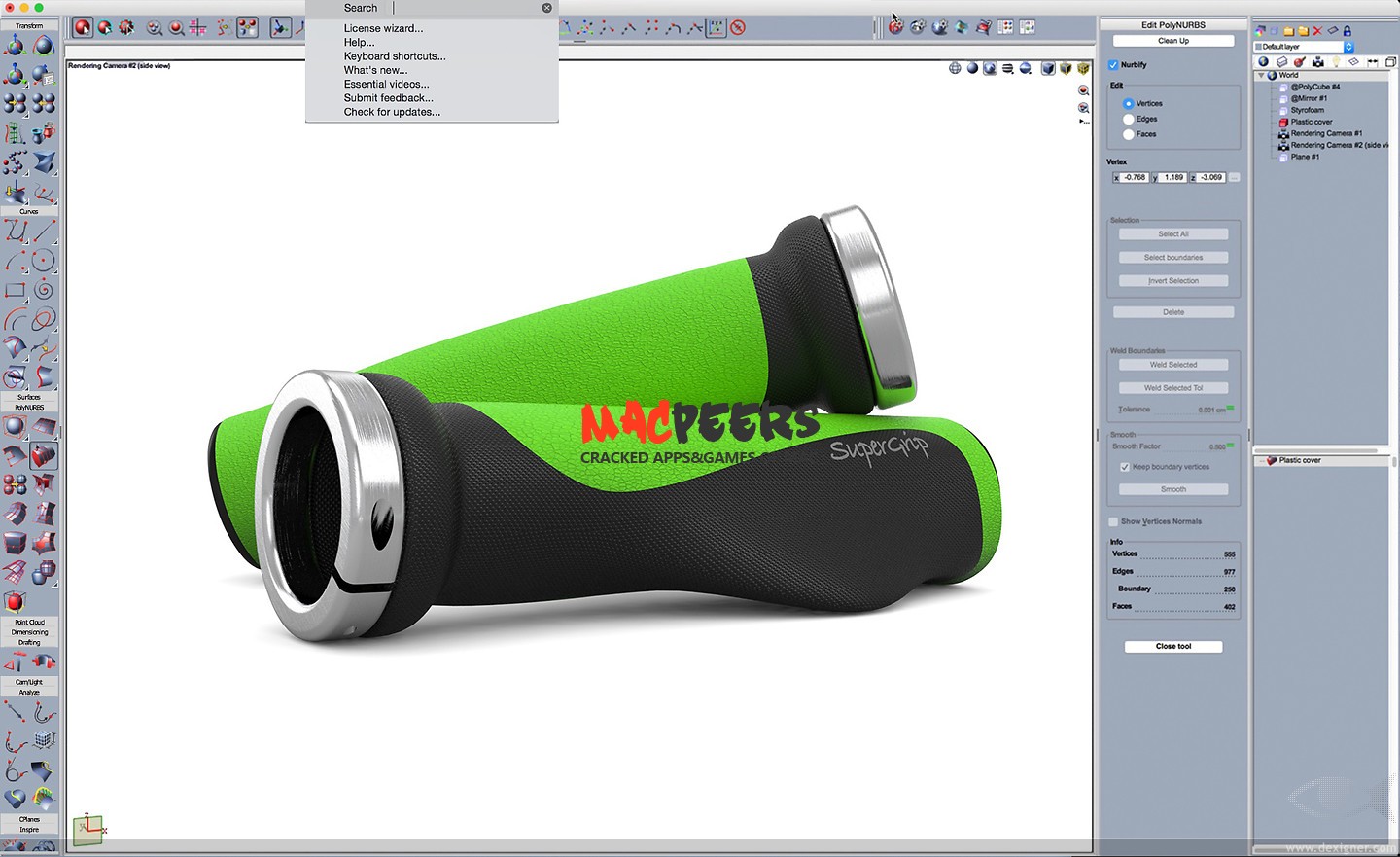Collapse the World tree node
Screen dimensions: 1400x857
(1261, 75)
